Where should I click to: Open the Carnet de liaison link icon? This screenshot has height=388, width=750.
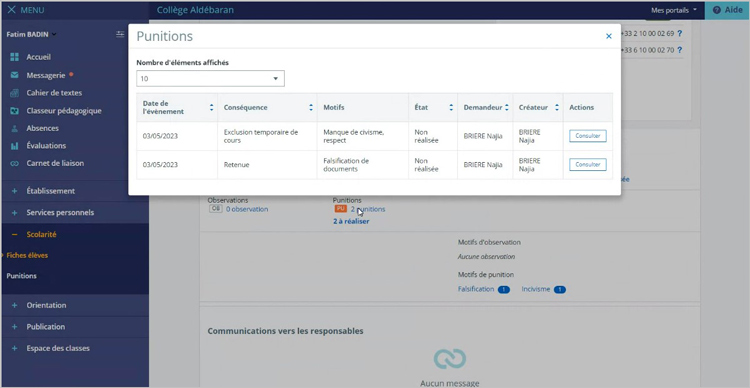14,163
